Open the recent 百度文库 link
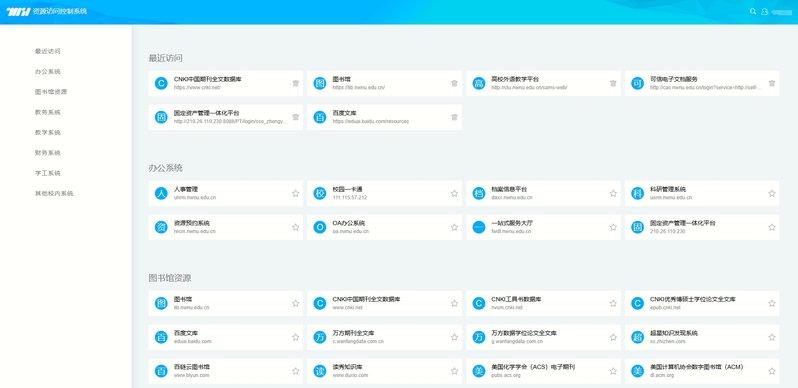 coord(344,113)
